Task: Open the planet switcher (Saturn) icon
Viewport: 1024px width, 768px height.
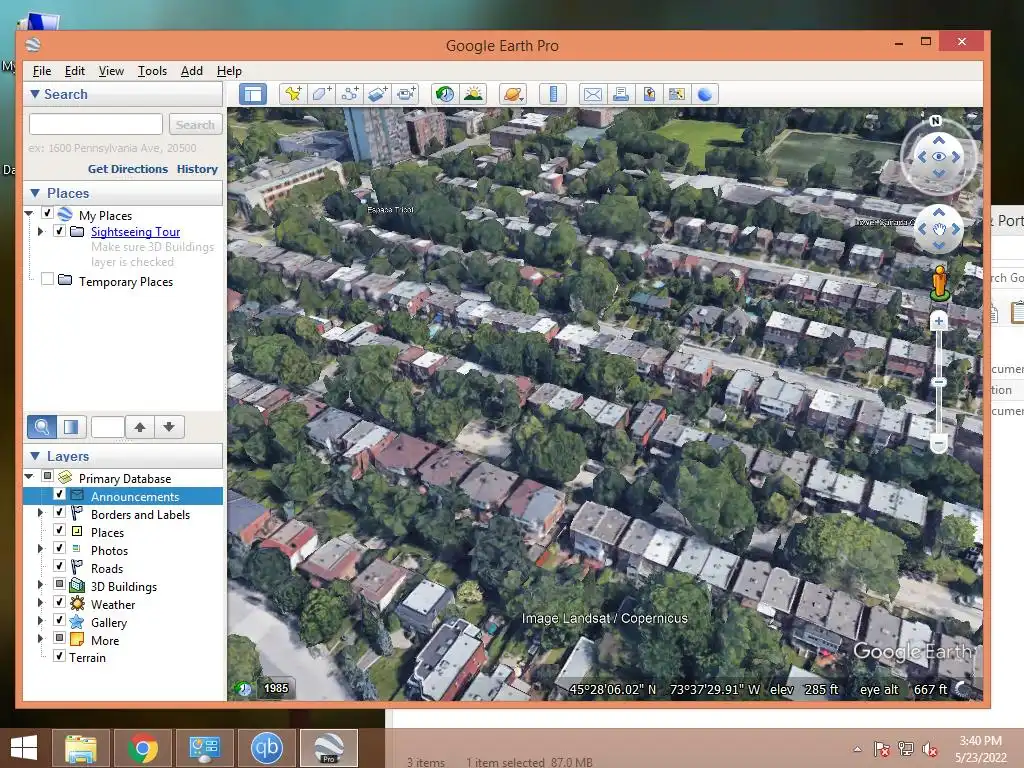Action: (513, 94)
